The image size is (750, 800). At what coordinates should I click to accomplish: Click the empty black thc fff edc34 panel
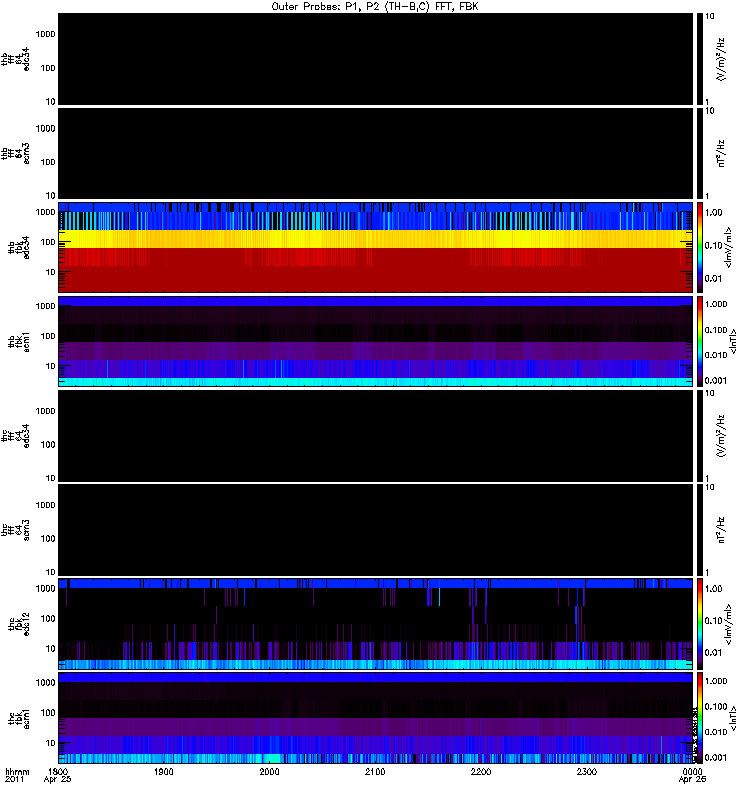375,436
